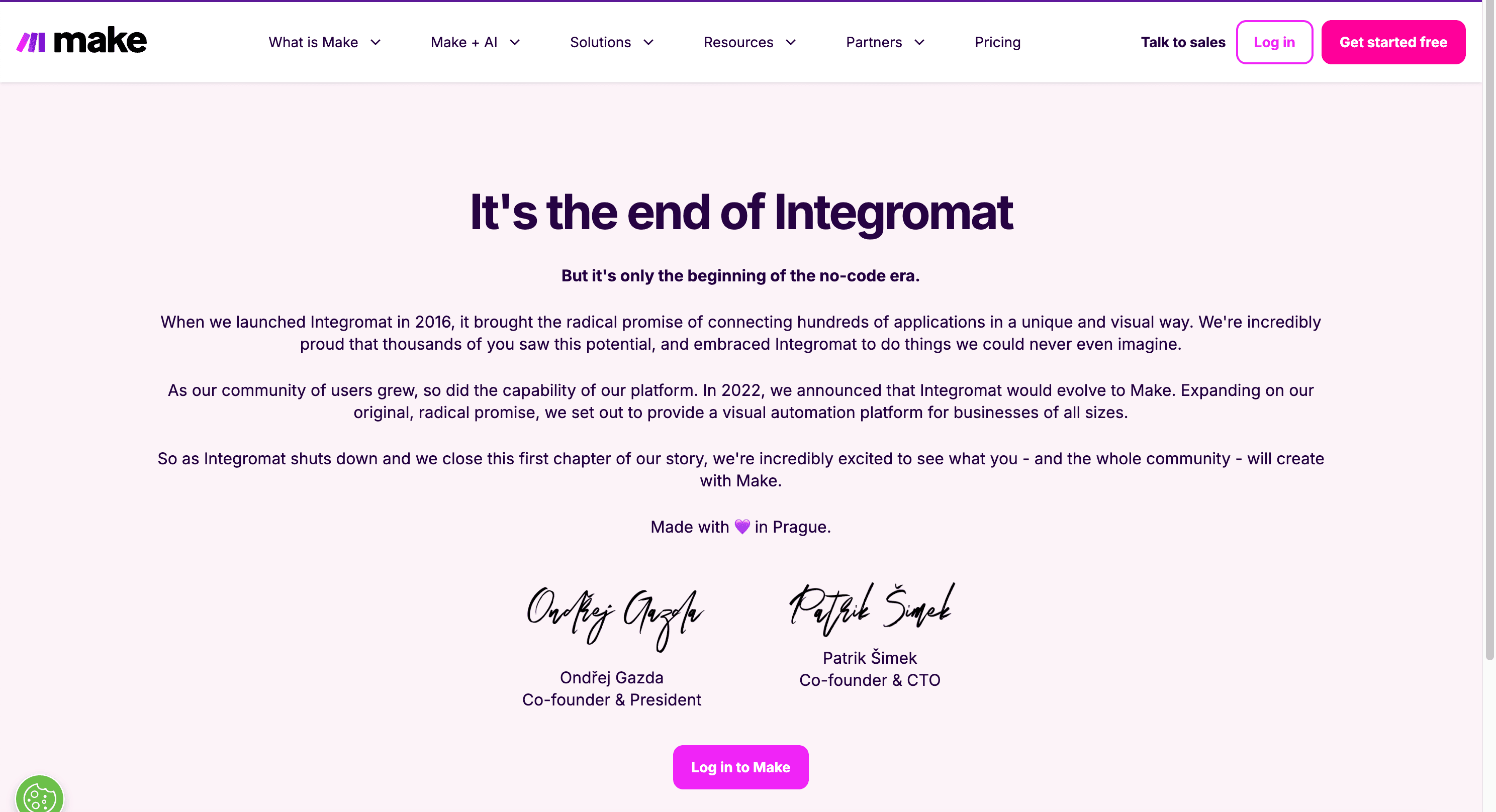
Task: Open the cookie settings icon
Action: pyautogui.click(x=40, y=796)
